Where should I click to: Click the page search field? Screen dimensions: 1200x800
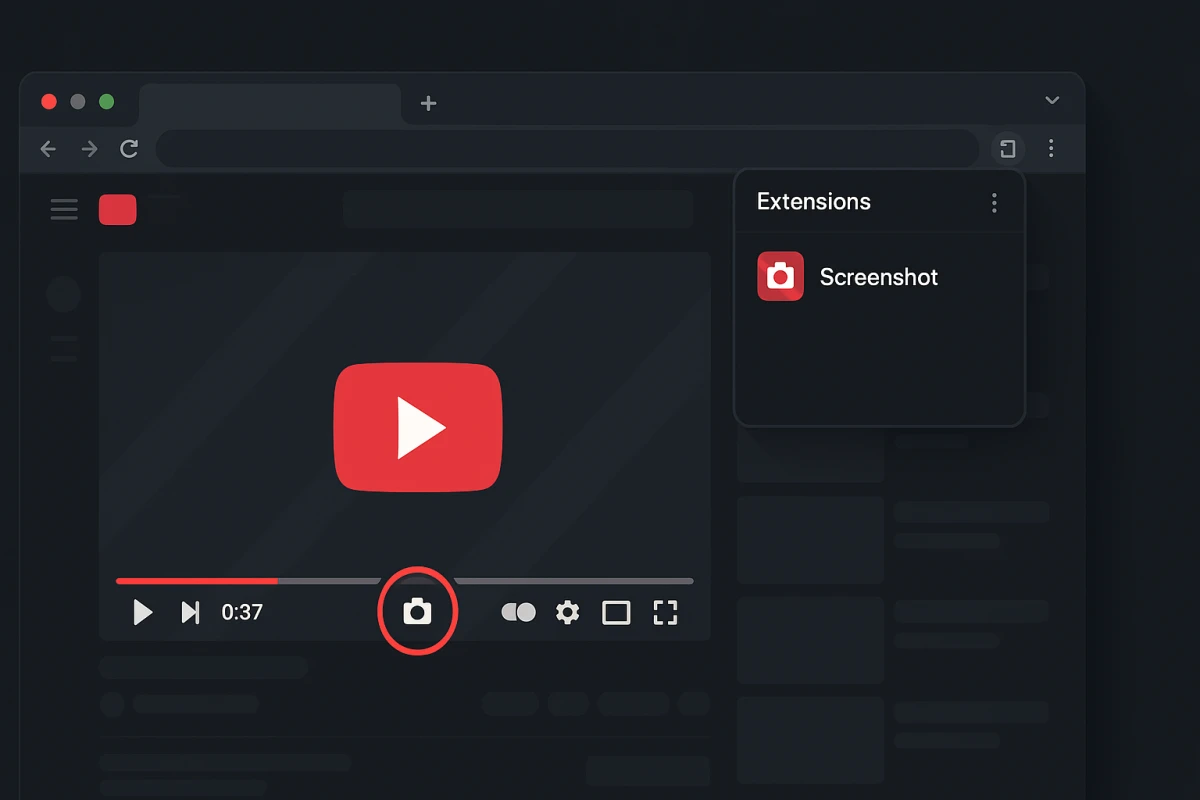pyautogui.click(x=518, y=210)
